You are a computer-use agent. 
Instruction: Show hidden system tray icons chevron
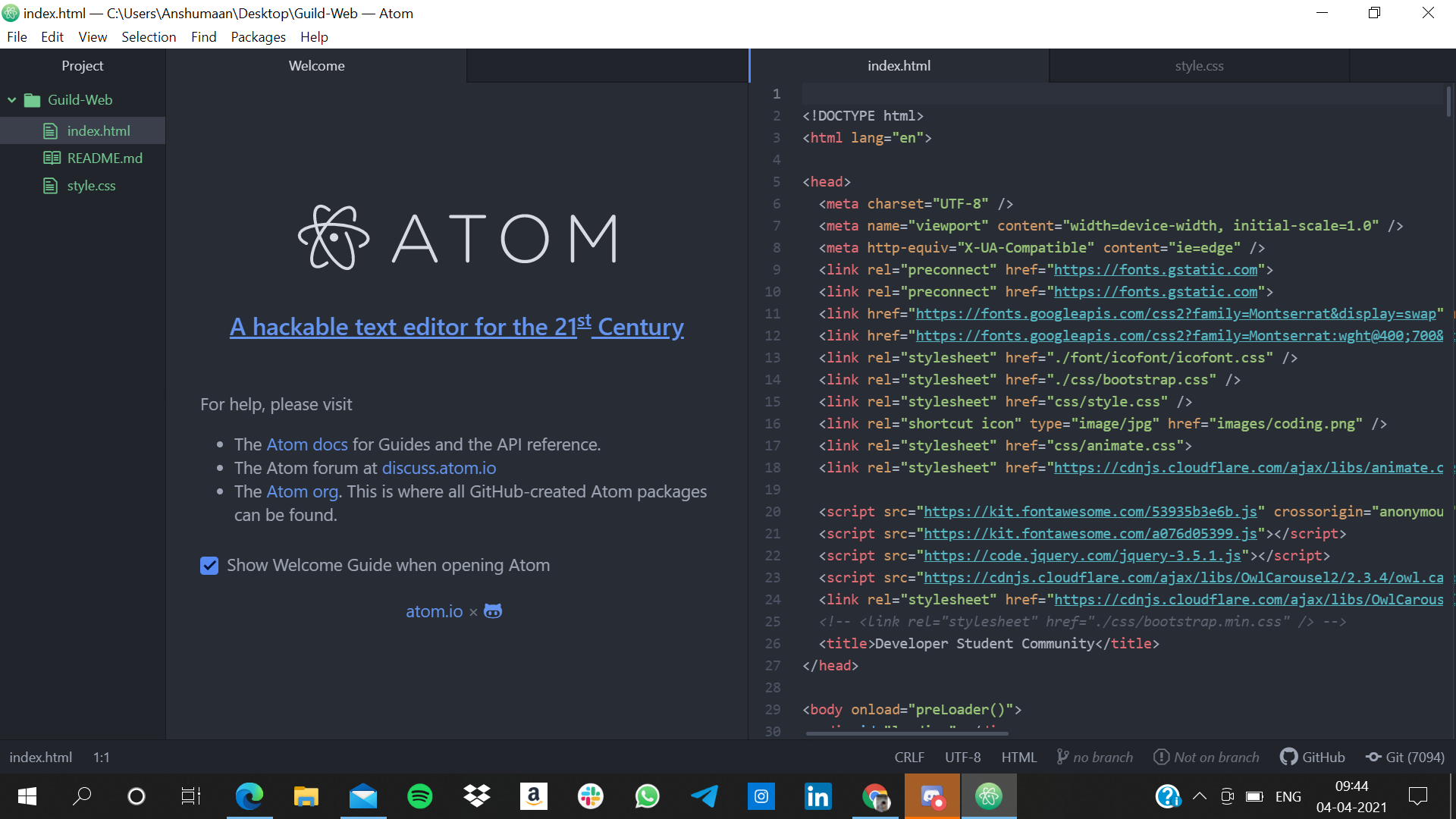[1200, 796]
